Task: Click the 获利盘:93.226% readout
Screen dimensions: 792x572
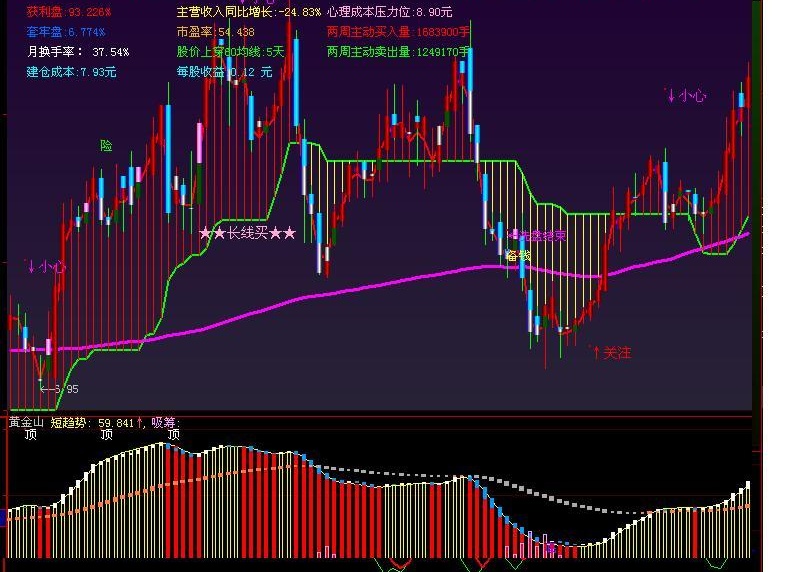Action: click(x=69, y=12)
